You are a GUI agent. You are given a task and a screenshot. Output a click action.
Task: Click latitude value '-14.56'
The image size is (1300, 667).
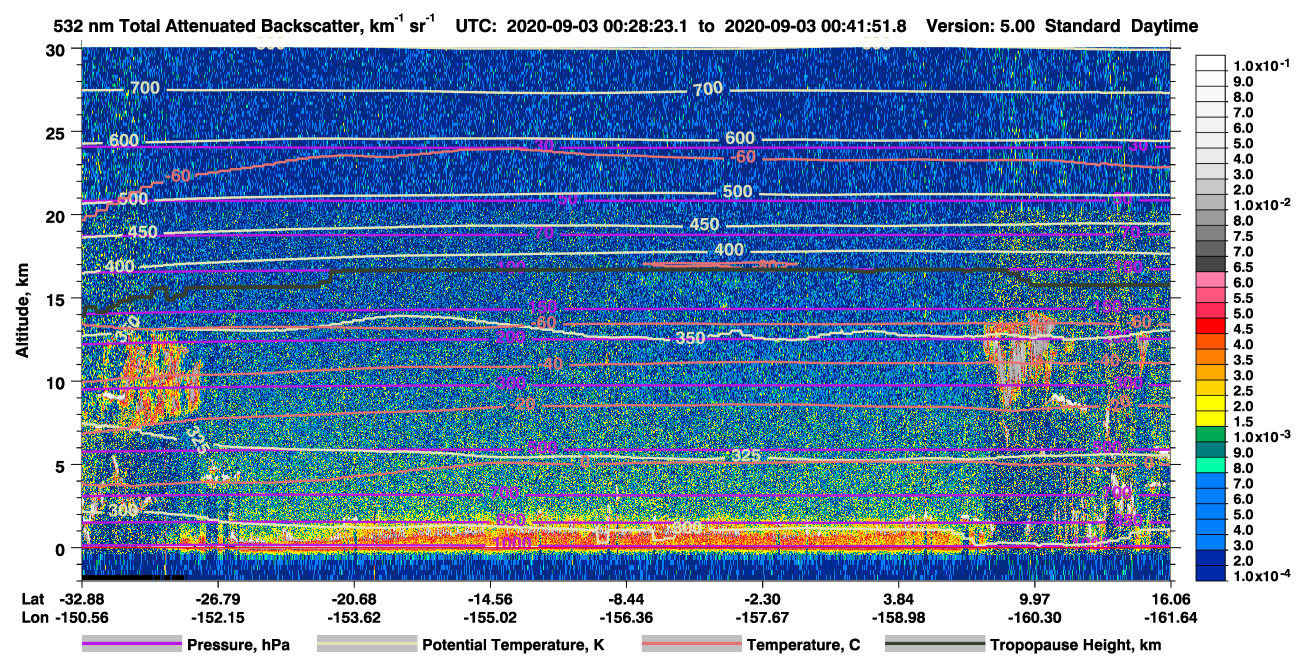click(x=489, y=600)
